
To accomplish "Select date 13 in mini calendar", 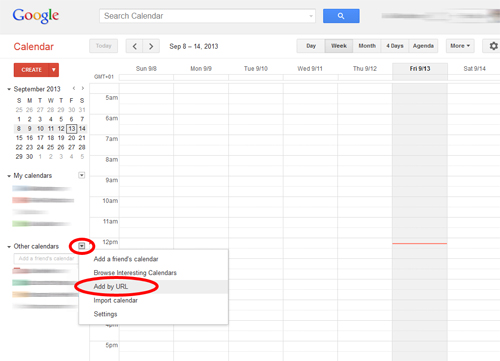I will (x=72, y=129).
